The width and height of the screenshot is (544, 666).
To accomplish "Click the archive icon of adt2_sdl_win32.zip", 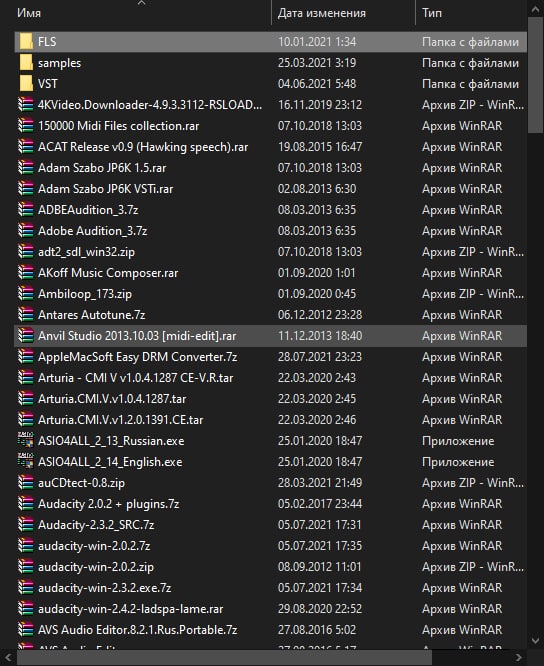I will [x=25, y=252].
